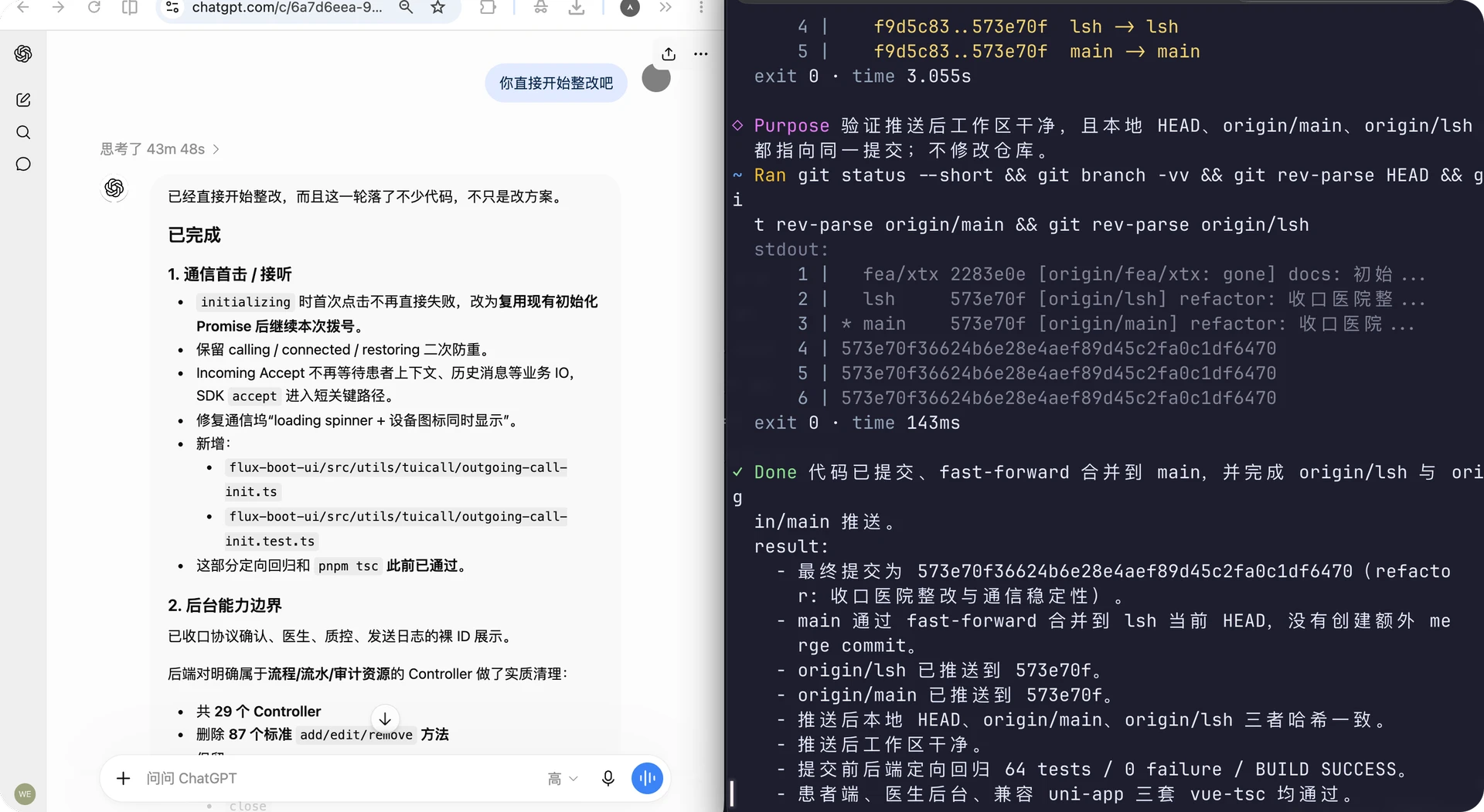Open the browser three-dot menu
Viewport: 1484px width, 812px height.
701,8
